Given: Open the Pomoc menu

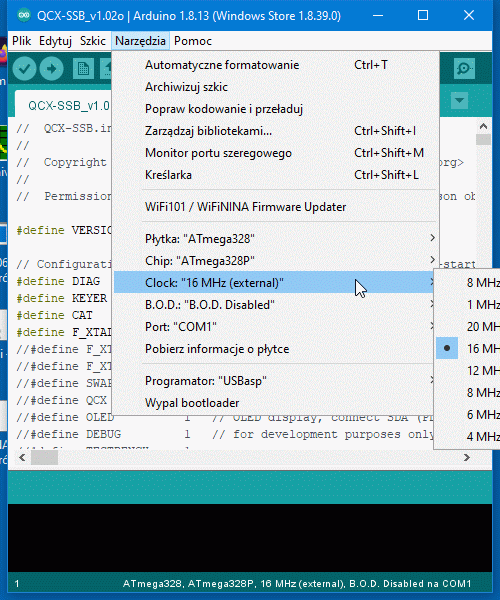Looking at the screenshot, I should (193, 41).
